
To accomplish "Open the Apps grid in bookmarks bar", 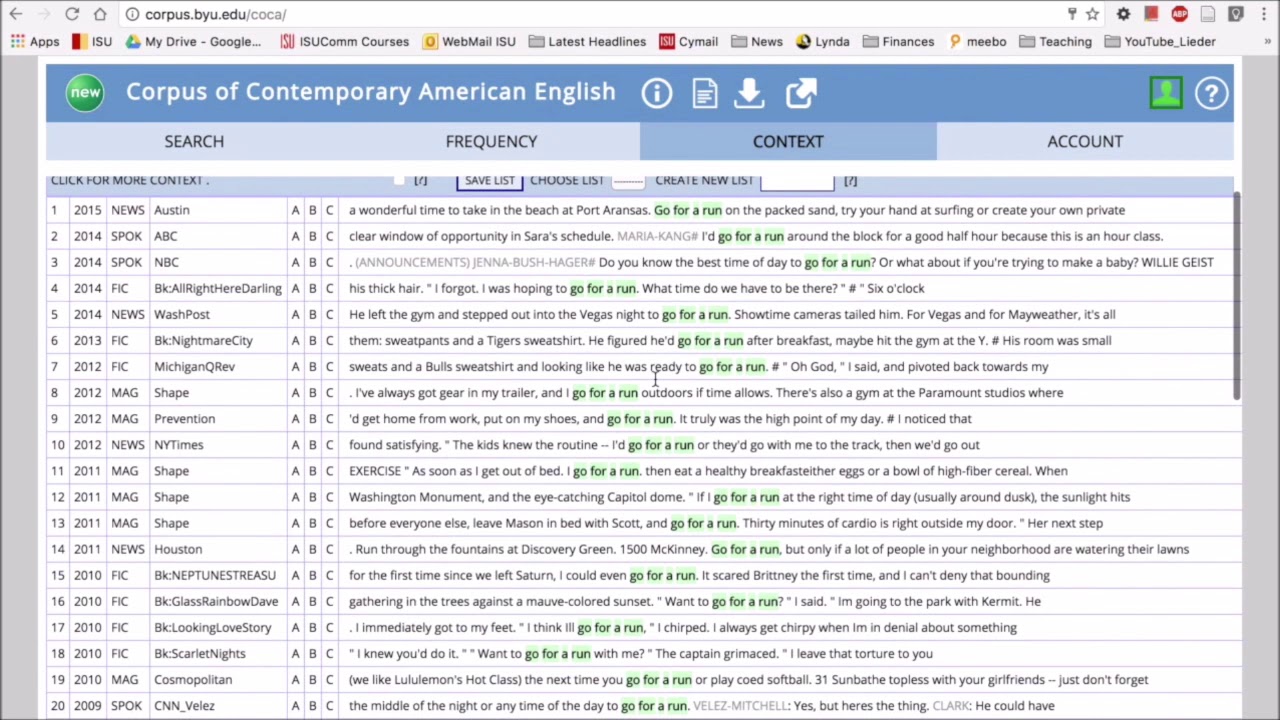I will [x=36, y=42].
